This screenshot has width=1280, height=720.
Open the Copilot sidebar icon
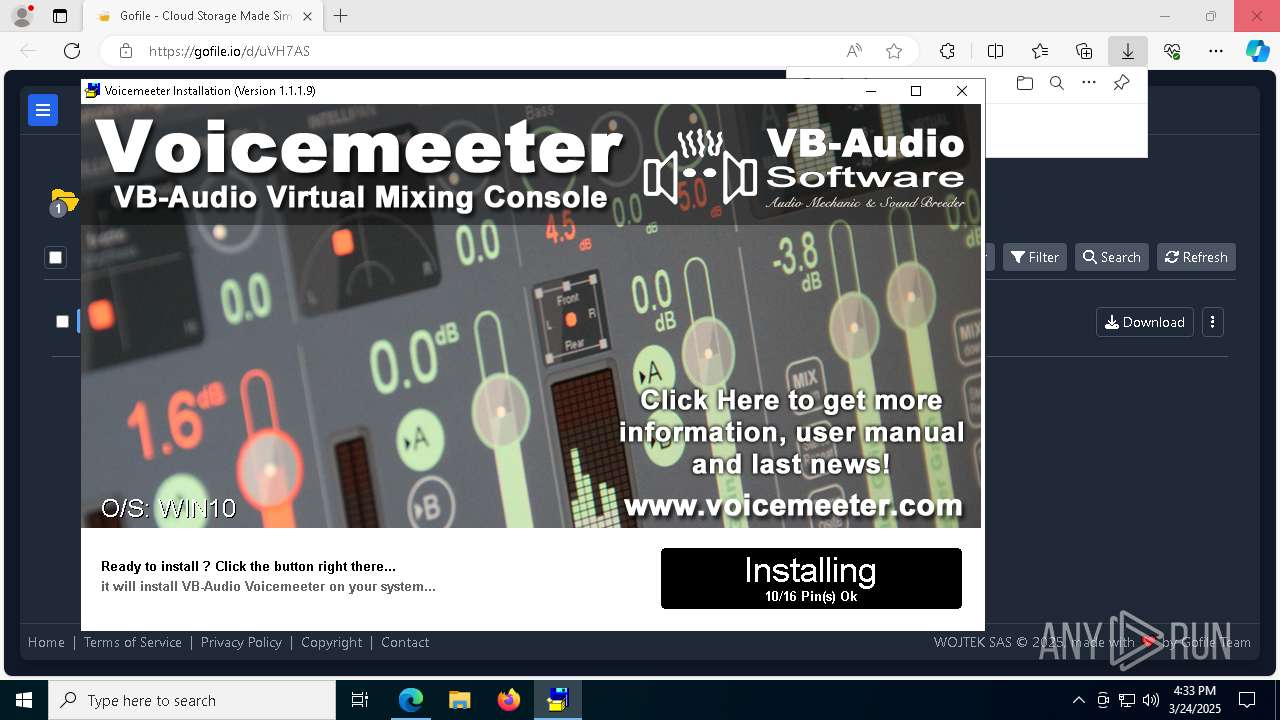pyautogui.click(x=1257, y=51)
